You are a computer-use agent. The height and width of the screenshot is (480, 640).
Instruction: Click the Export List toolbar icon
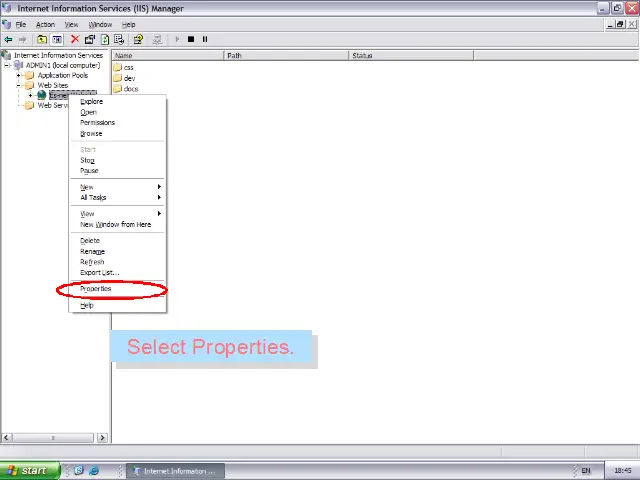pyautogui.click(x=119, y=39)
